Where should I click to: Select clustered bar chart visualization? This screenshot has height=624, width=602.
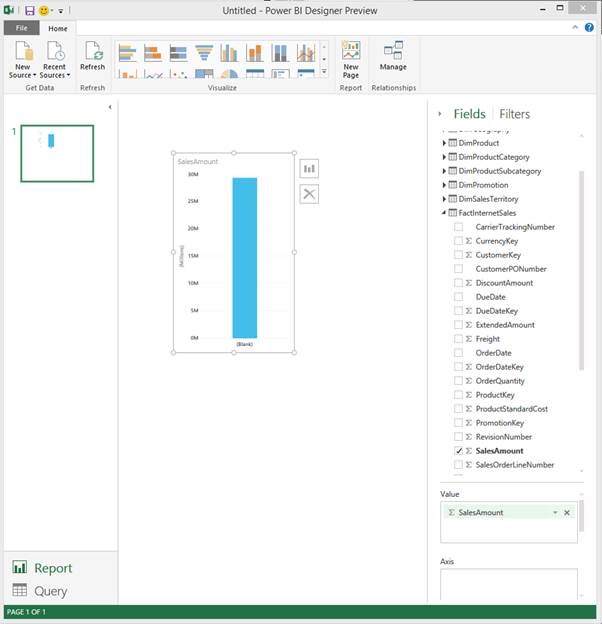click(127, 53)
